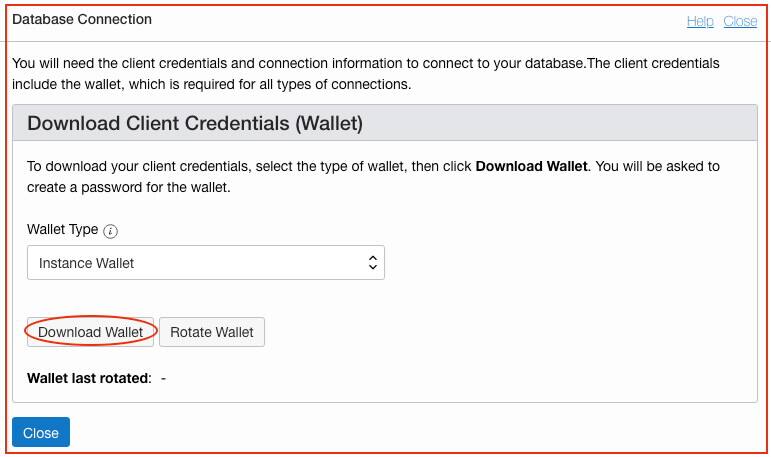Click the "create a password for the wallet" line
This screenshot has width=771, height=457.
129,187
